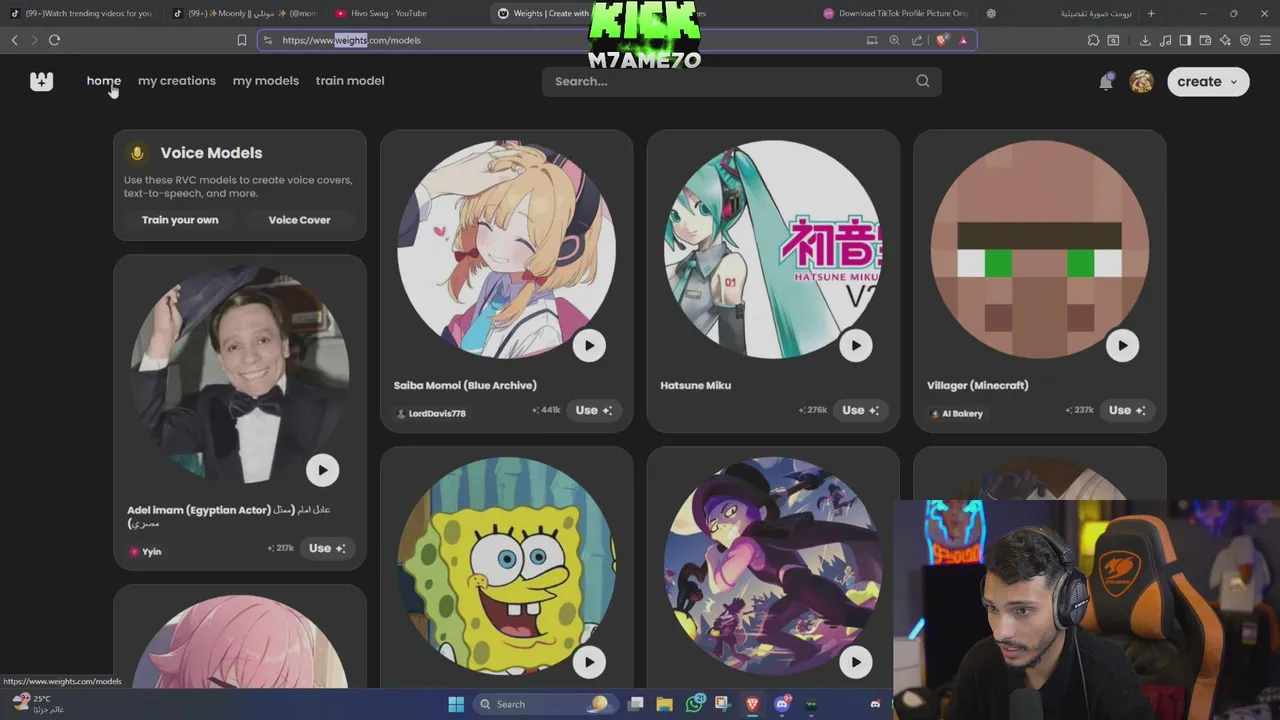
Task: Play the Hatsune Miku voice preview
Action: pyautogui.click(x=855, y=345)
